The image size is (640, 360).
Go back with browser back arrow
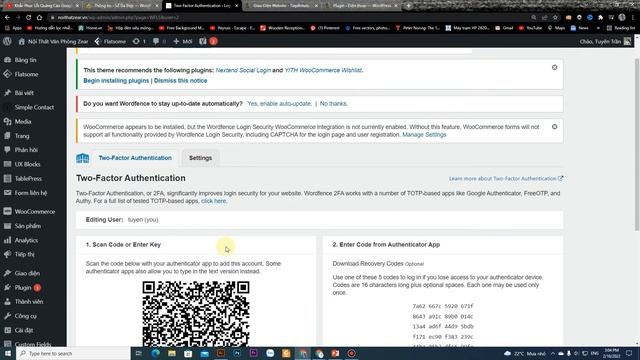[x=7, y=18]
